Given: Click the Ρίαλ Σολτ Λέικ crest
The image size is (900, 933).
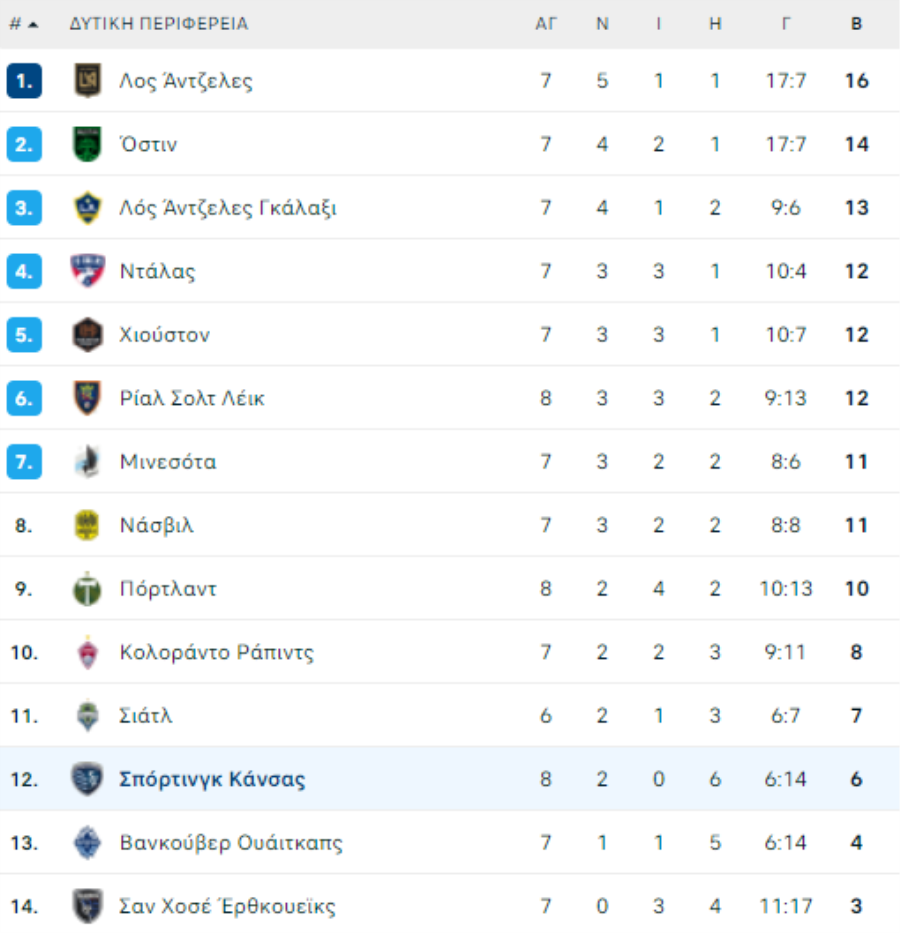Looking at the screenshot, I should [x=87, y=398].
